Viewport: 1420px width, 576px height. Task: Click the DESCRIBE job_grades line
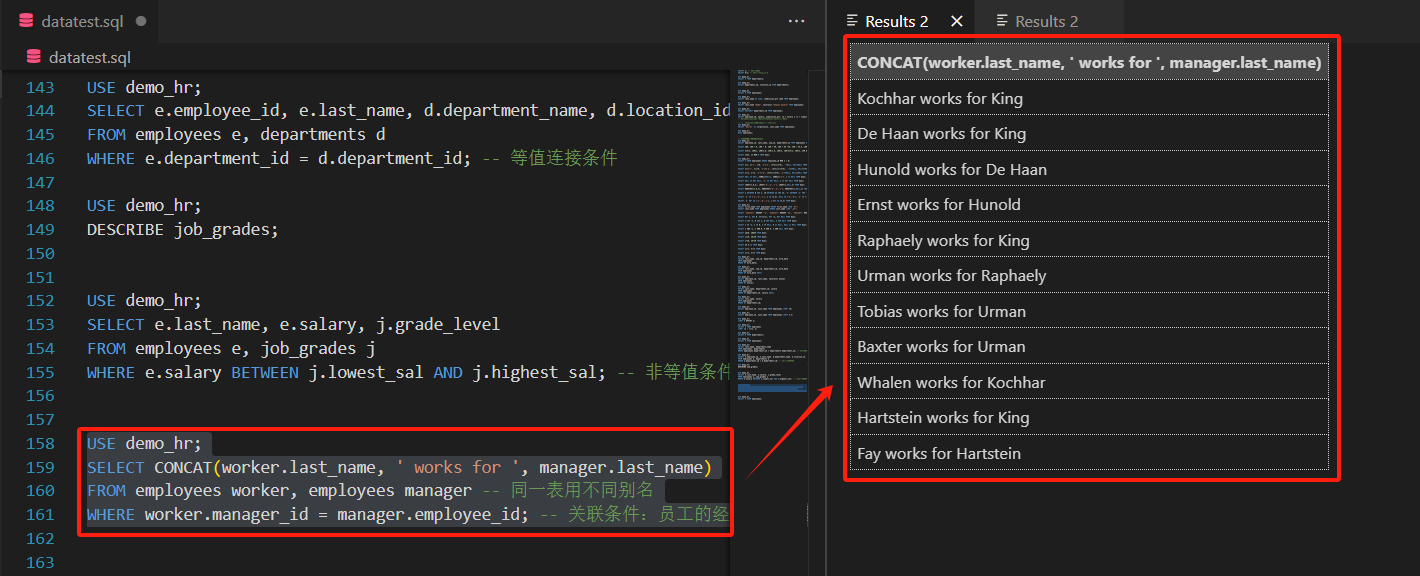click(182, 229)
